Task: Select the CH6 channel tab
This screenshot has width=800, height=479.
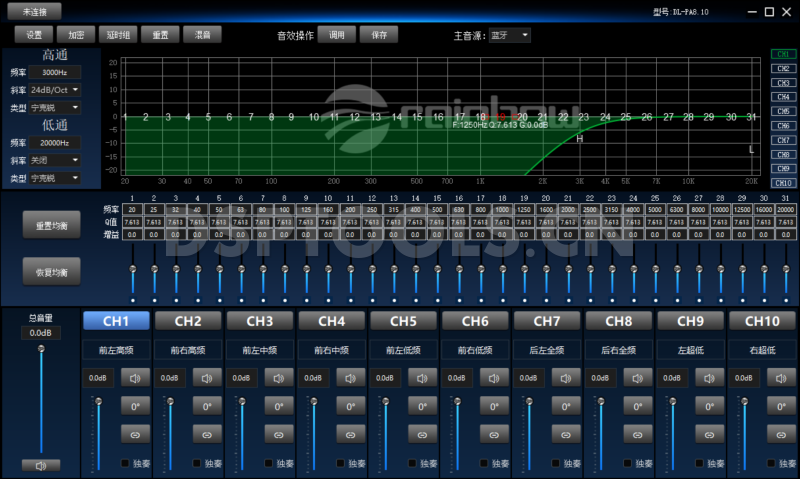Action: [475, 321]
